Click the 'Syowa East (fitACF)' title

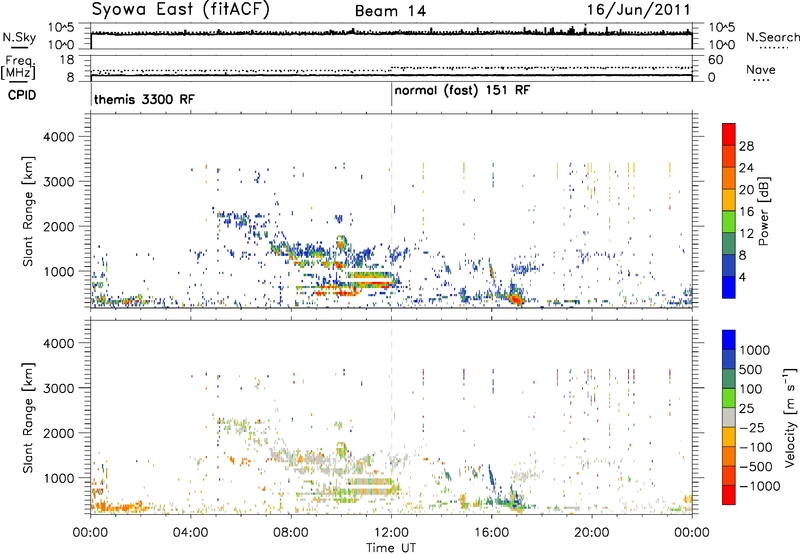(181, 10)
